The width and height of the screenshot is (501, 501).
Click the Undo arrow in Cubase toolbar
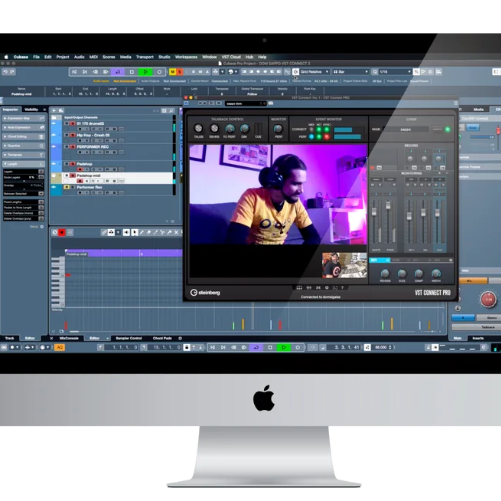pos(5,72)
